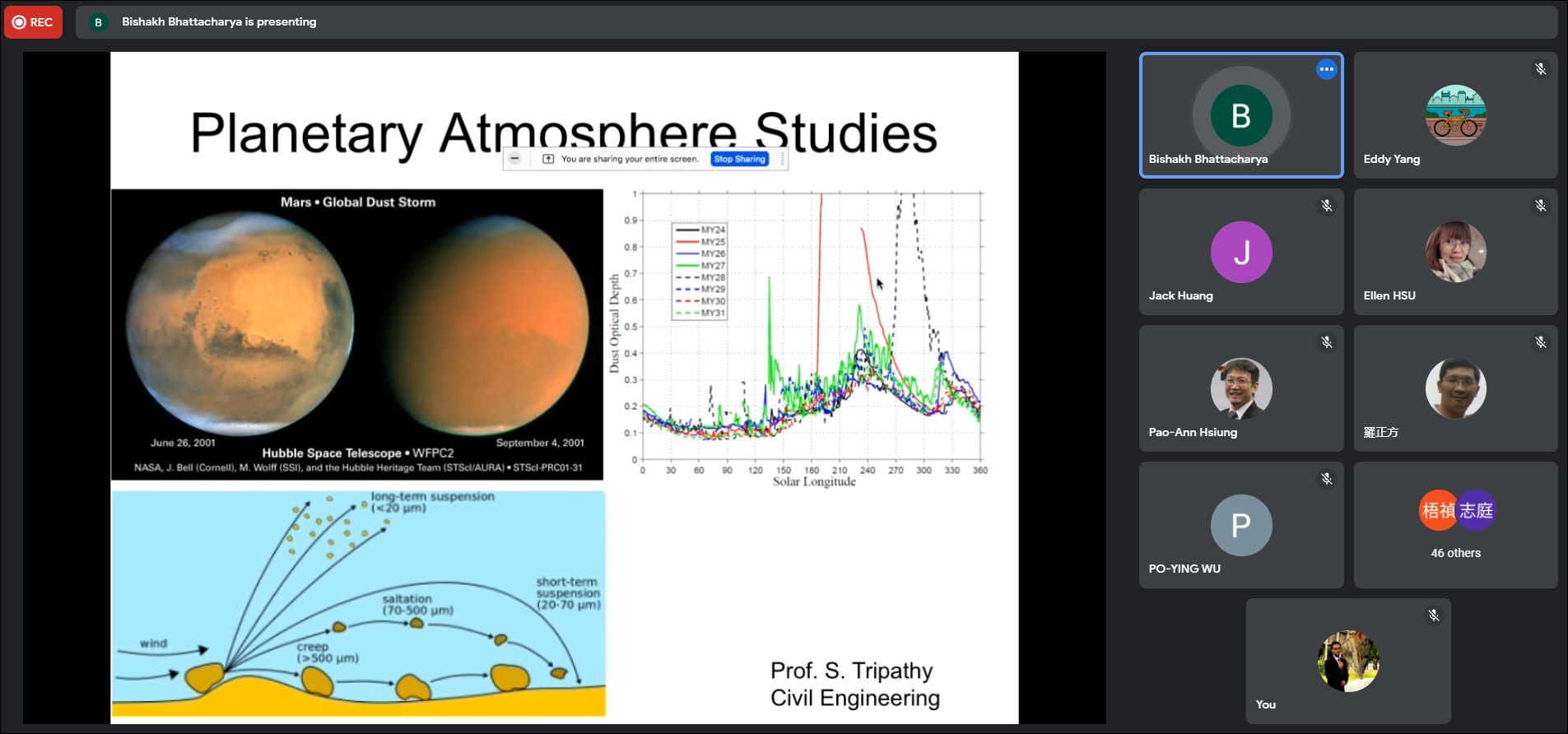Click "Bishakh Bhattacharya is presenting" label
Image resolution: width=1568 pixels, height=734 pixels.
pos(219,22)
